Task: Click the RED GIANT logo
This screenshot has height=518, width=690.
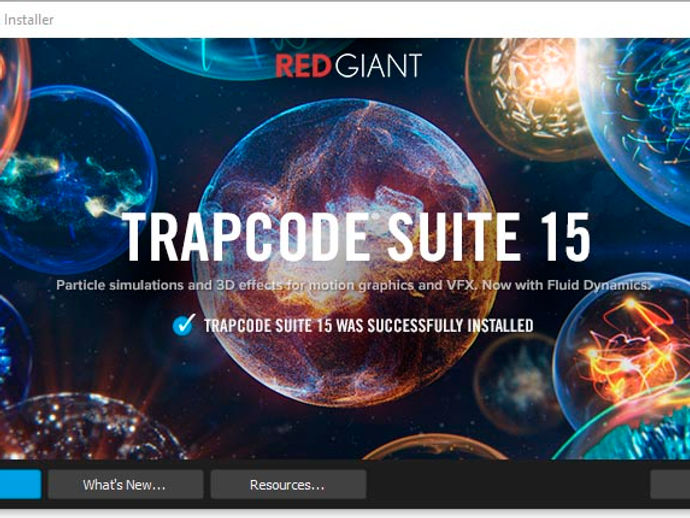Action: coord(349,66)
